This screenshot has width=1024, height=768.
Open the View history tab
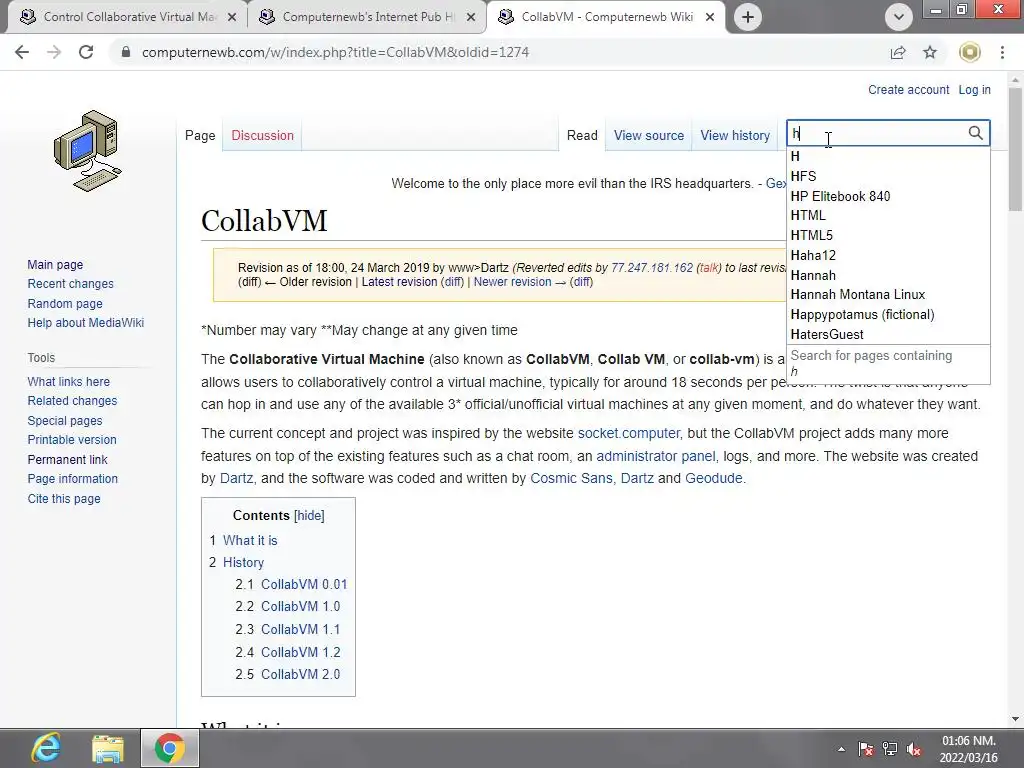[x=735, y=135]
